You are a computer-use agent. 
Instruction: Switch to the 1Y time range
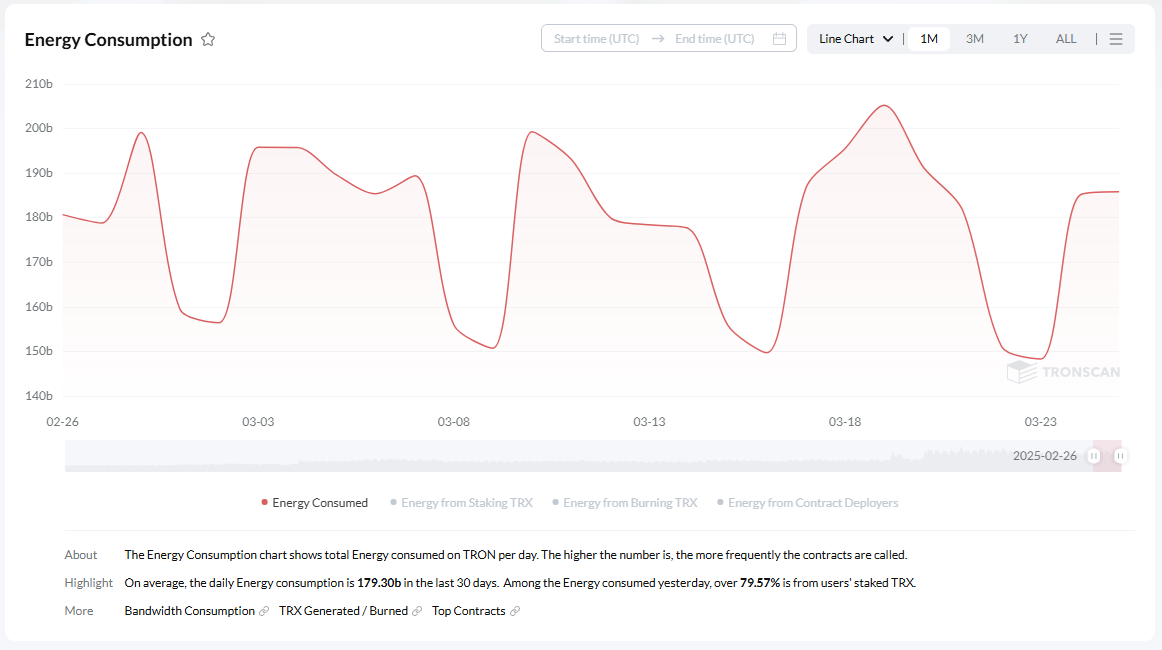point(1020,39)
